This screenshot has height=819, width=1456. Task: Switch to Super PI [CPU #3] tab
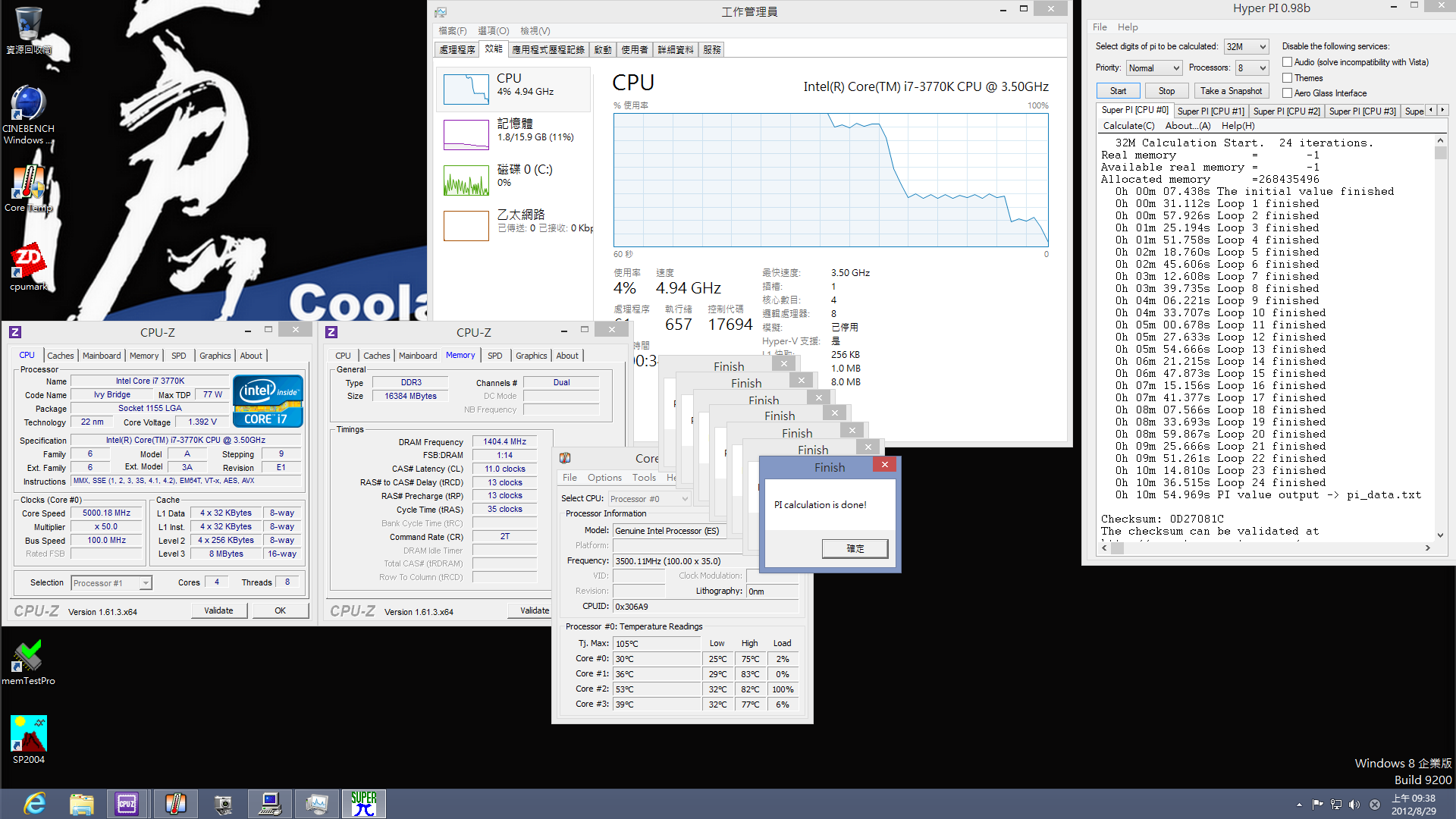pyautogui.click(x=1362, y=111)
